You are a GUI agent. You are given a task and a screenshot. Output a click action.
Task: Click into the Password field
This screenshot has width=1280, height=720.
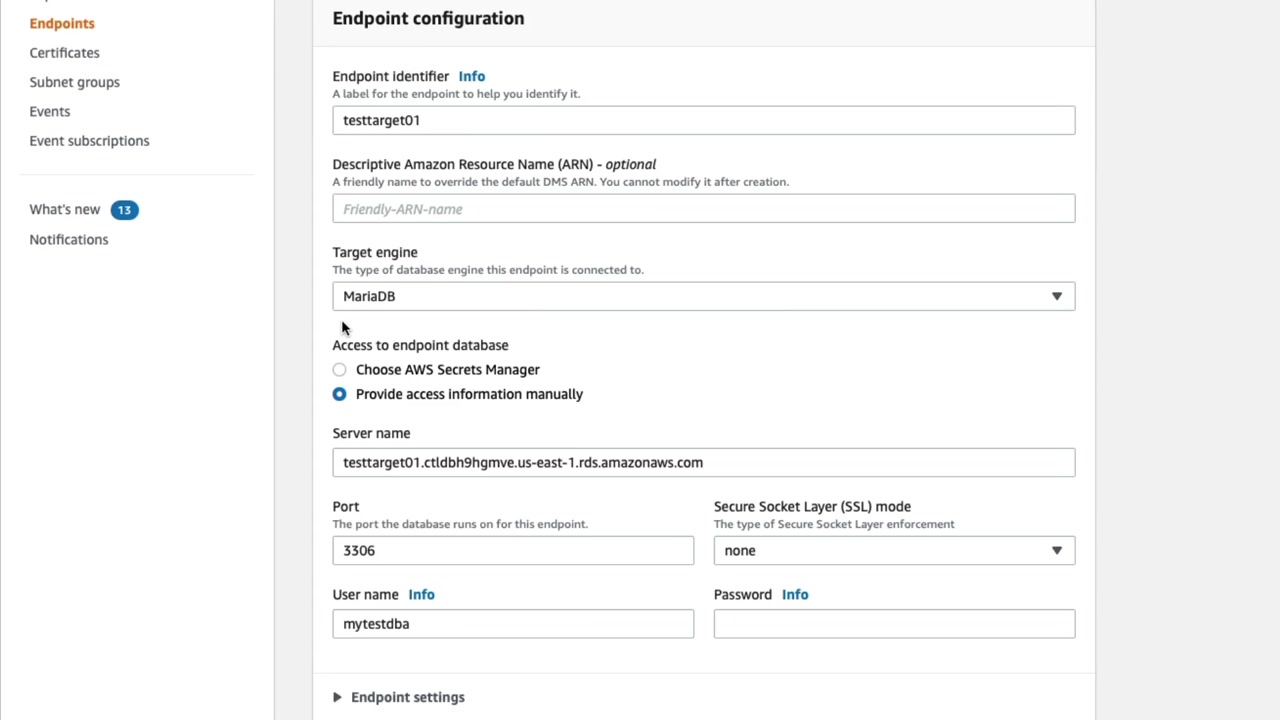tap(894, 624)
